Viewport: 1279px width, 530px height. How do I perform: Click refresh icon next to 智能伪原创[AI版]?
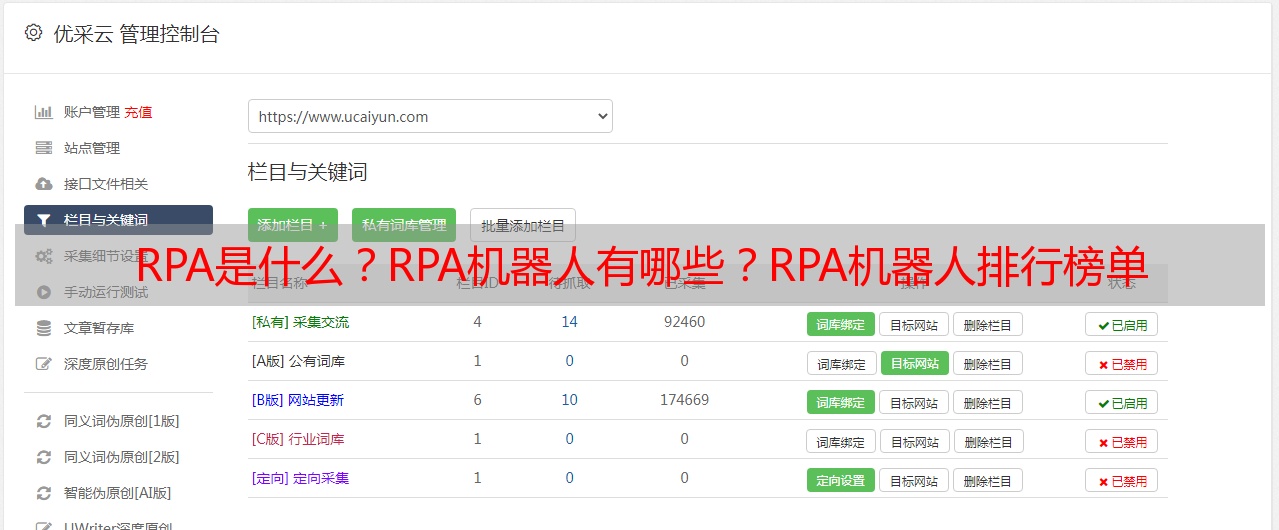coord(43,493)
